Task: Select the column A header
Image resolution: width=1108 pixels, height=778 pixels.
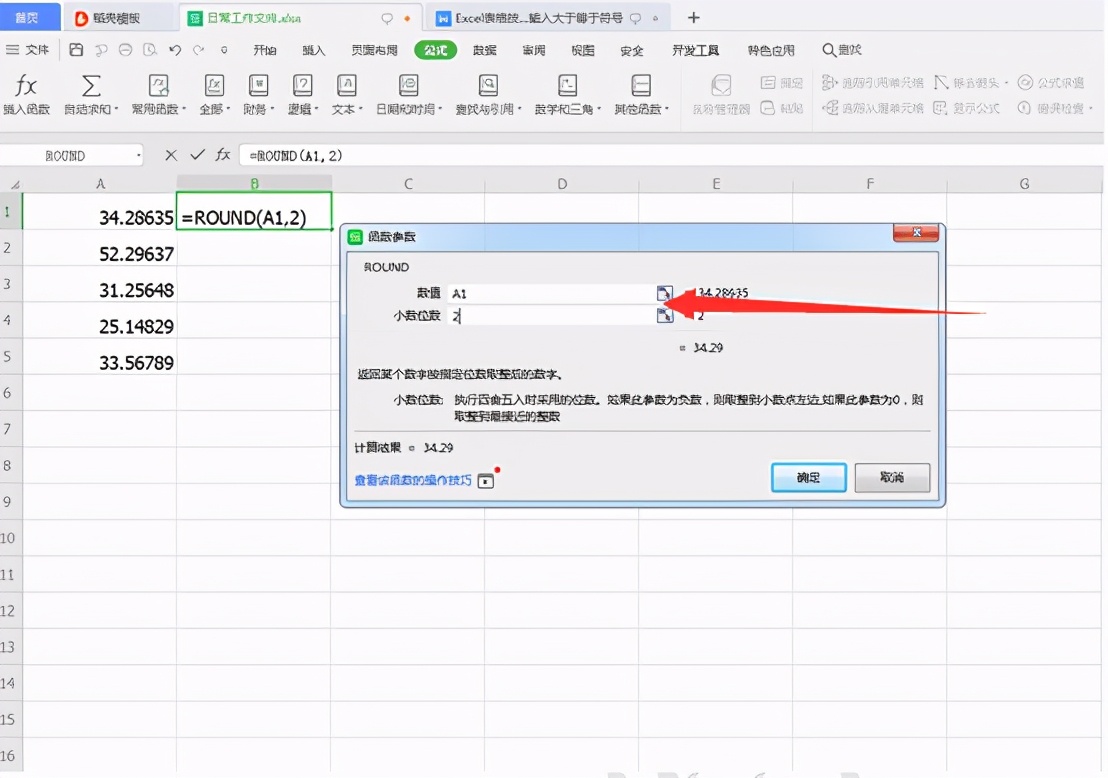Action: (100, 184)
